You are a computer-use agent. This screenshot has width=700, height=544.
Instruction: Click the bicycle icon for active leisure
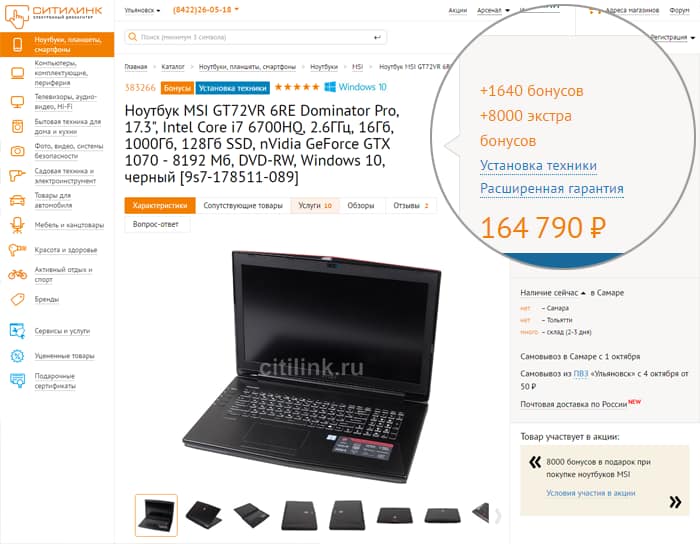click(x=17, y=274)
